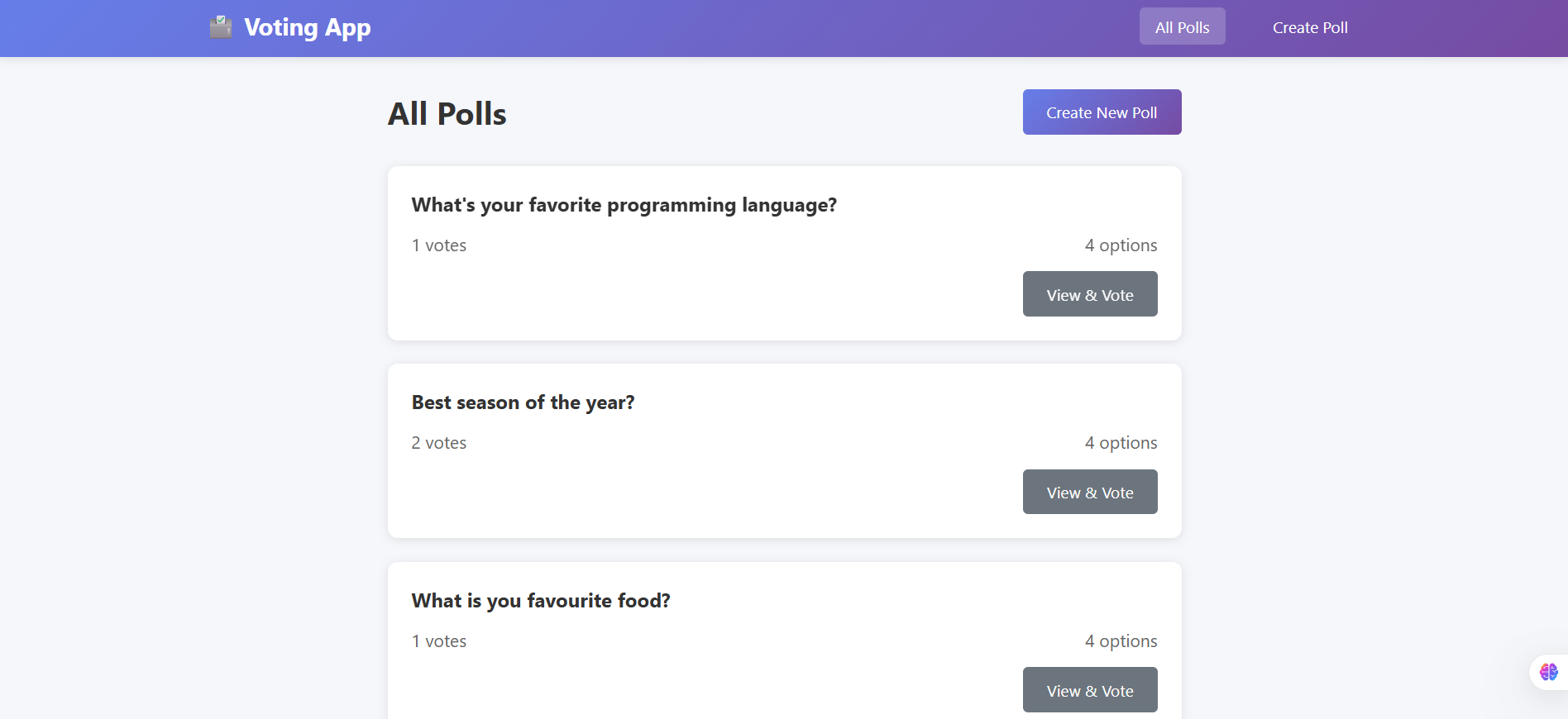Click the 2 votes count on season poll
Viewport: 1568px width, 719px height.
click(x=438, y=442)
